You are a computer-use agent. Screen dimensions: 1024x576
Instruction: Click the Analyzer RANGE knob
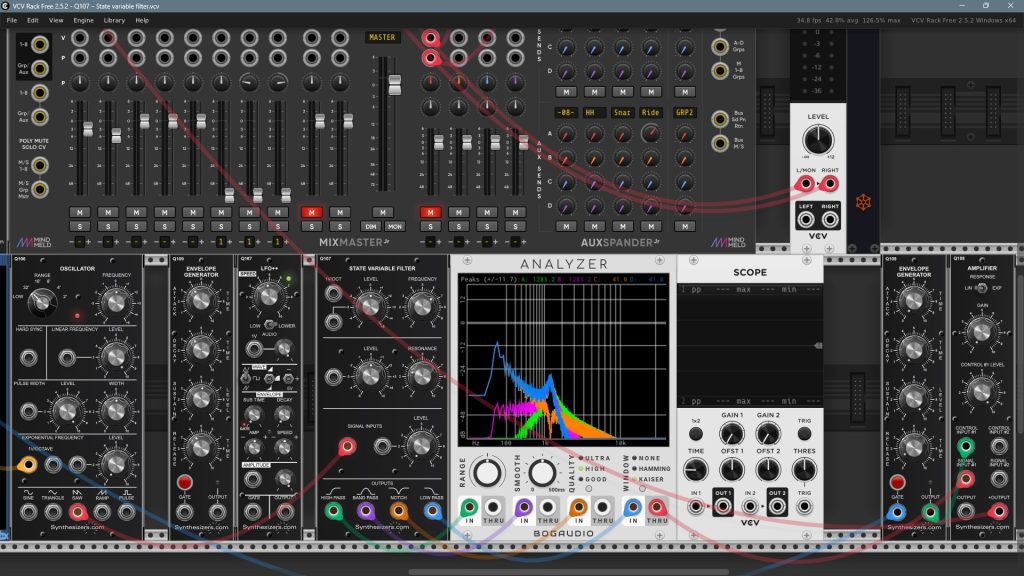pos(487,473)
